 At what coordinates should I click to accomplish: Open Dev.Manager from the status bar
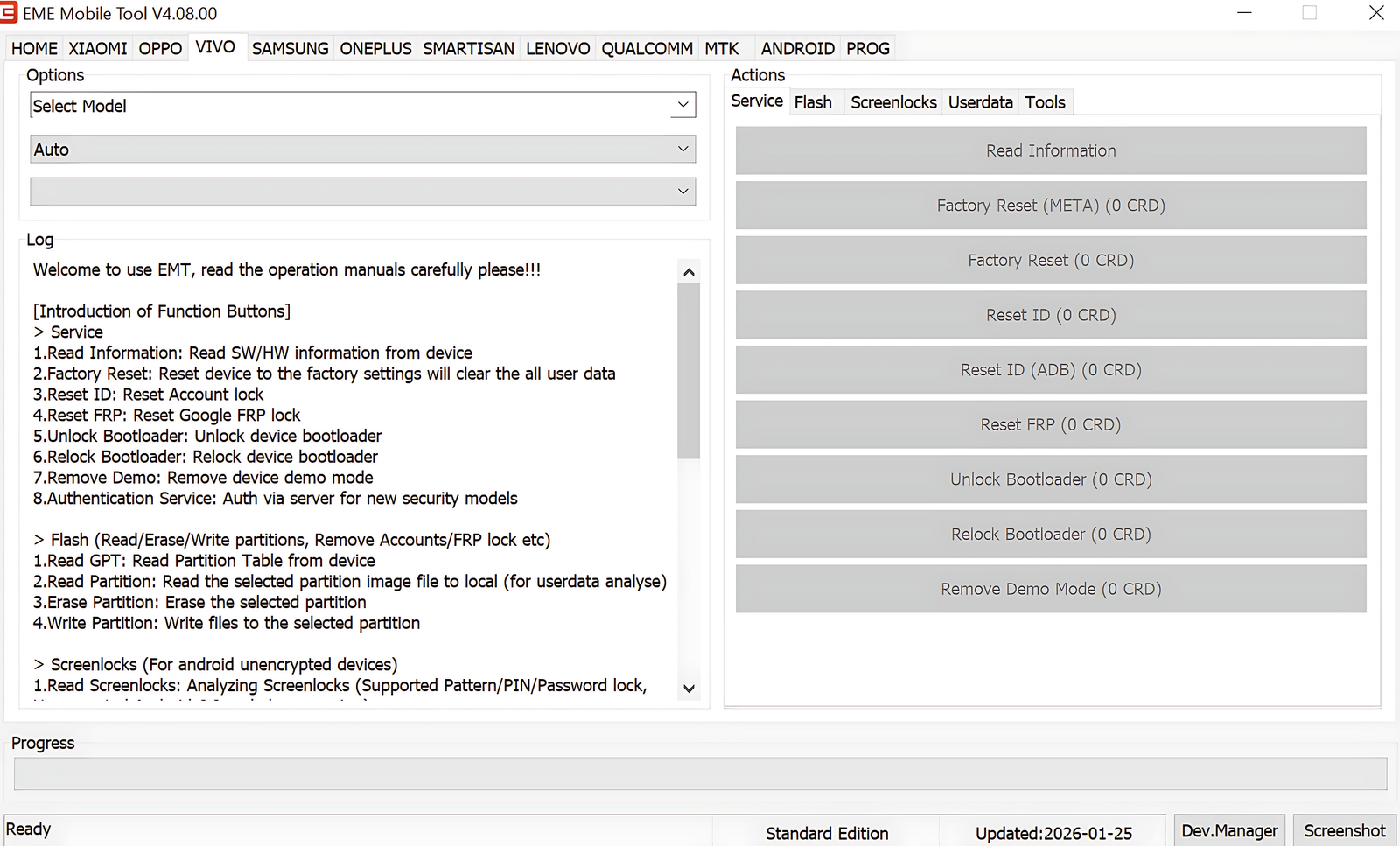pos(1228,829)
